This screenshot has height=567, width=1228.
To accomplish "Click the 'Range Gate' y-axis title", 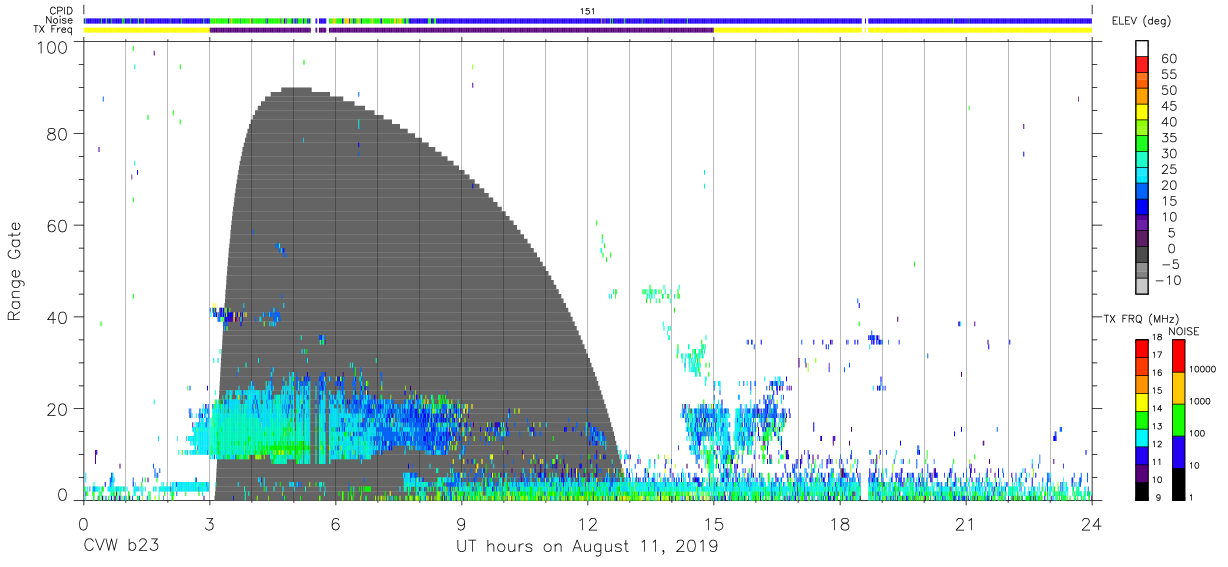I will coord(15,273).
